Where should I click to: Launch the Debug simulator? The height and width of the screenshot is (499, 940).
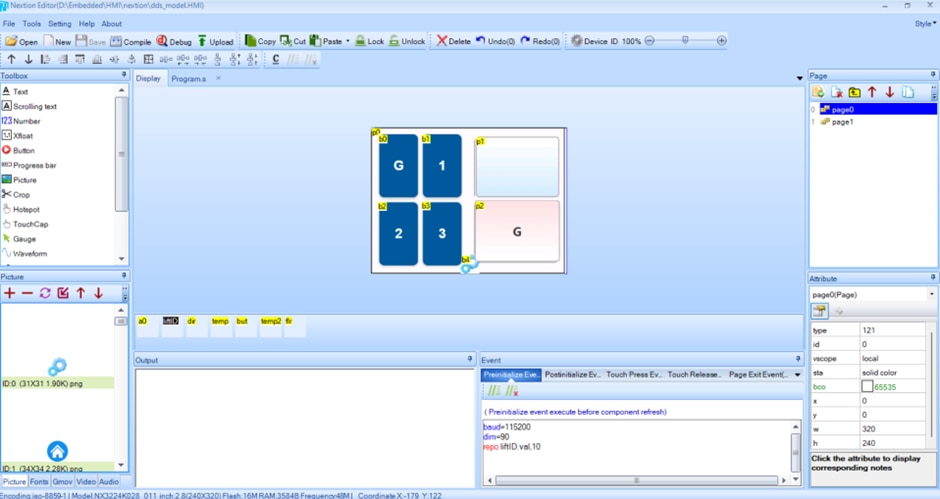(174, 41)
